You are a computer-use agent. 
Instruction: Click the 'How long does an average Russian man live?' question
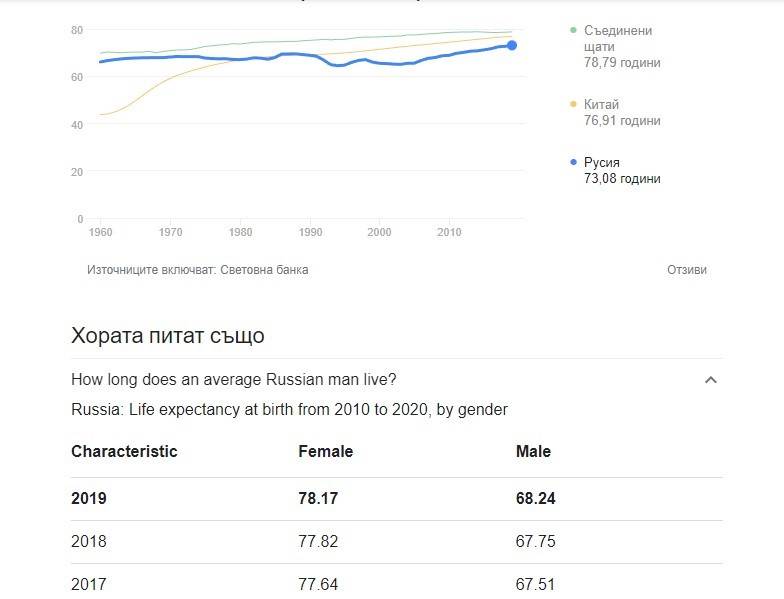234,380
